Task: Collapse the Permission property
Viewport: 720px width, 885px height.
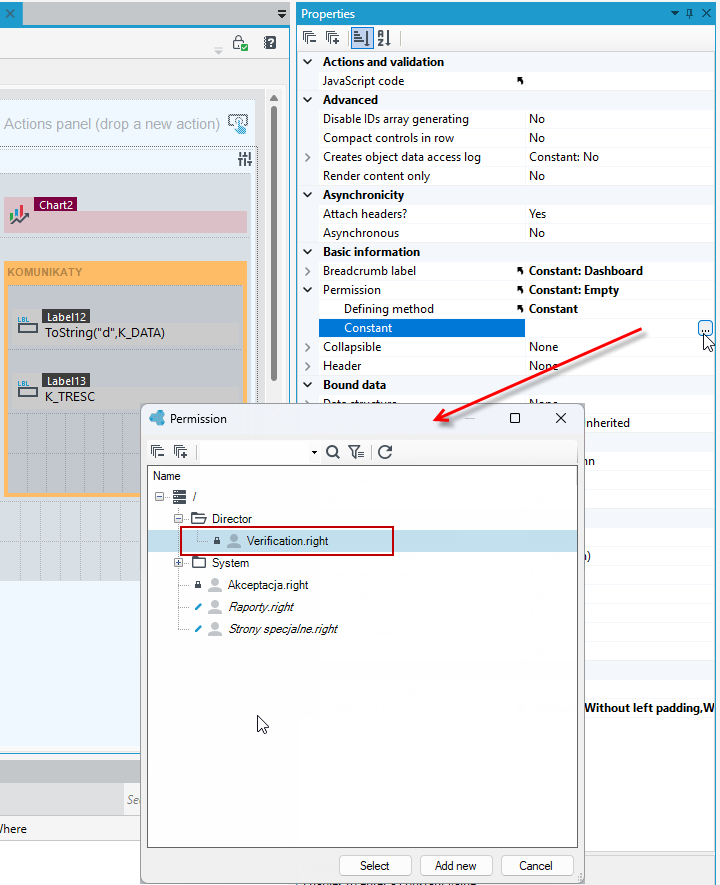Action: click(x=308, y=290)
